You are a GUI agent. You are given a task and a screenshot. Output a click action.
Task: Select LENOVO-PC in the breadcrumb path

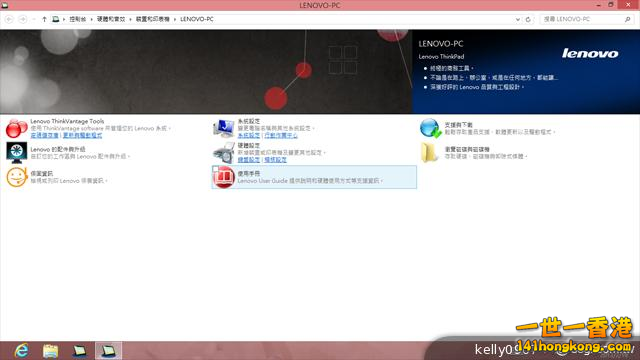[197, 19]
